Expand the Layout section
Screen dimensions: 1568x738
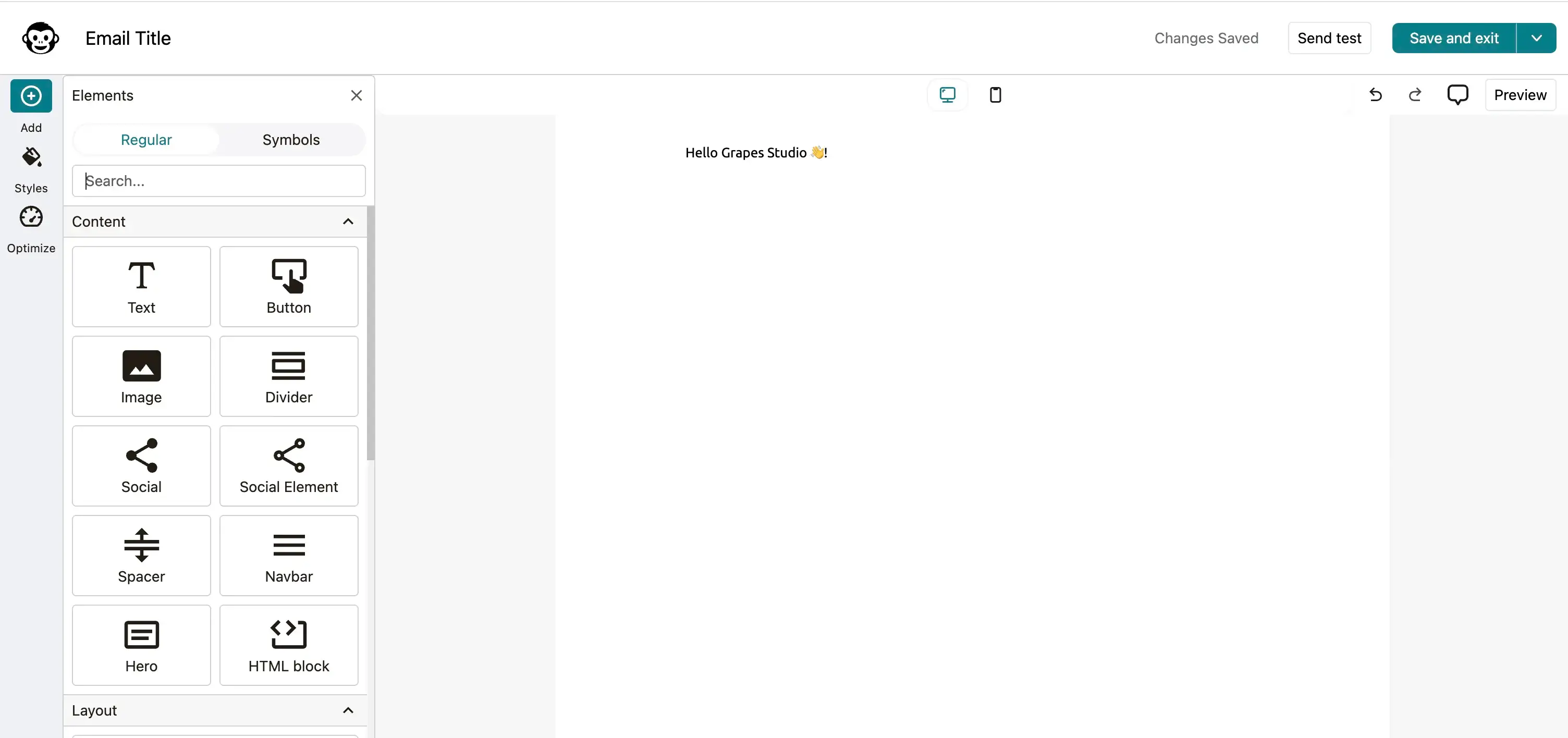click(x=348, y=710)
